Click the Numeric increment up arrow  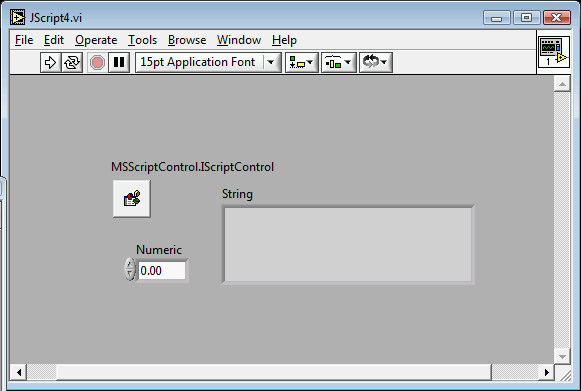point(130,264)
